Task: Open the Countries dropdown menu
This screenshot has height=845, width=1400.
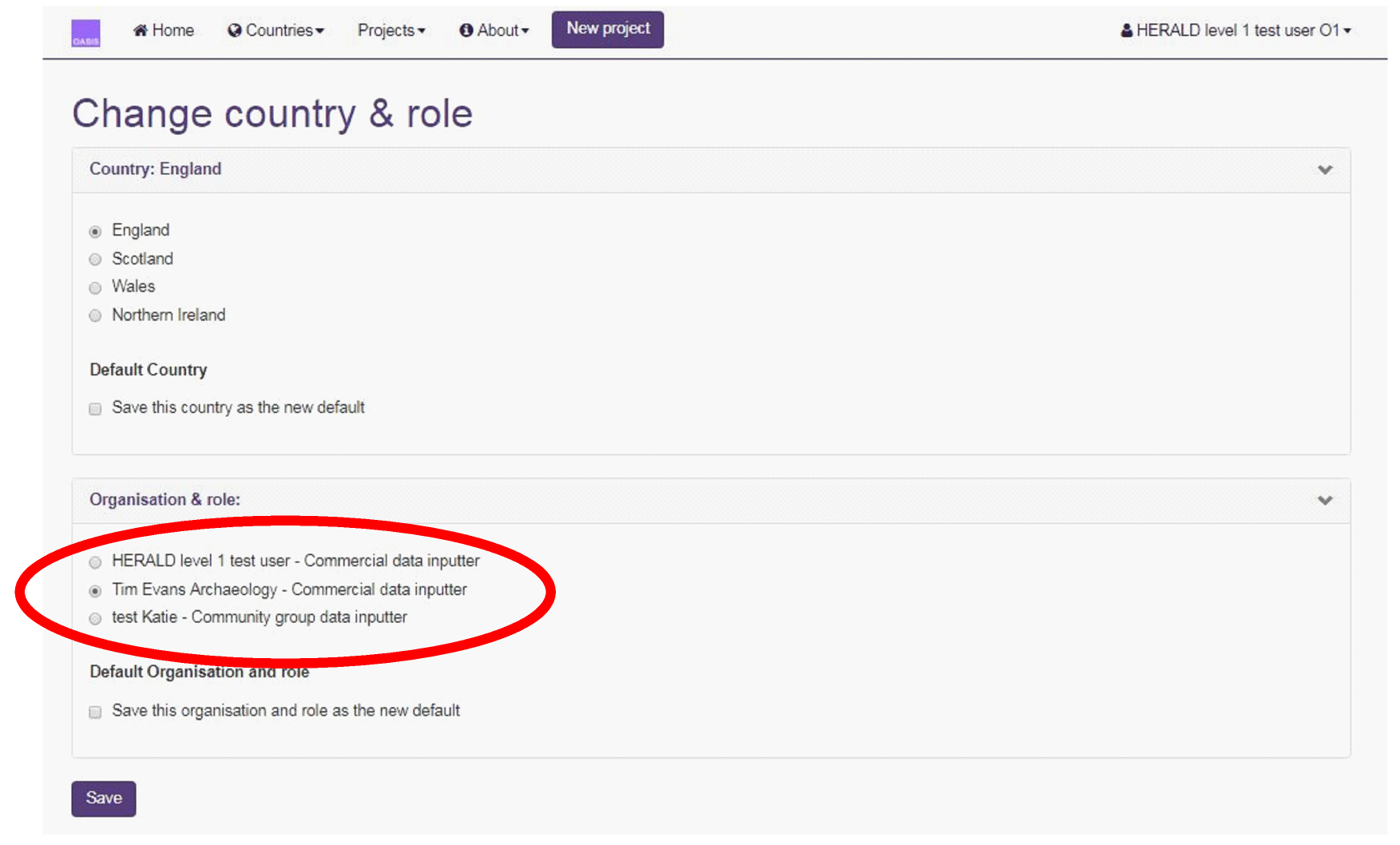Action: point(276,30)
